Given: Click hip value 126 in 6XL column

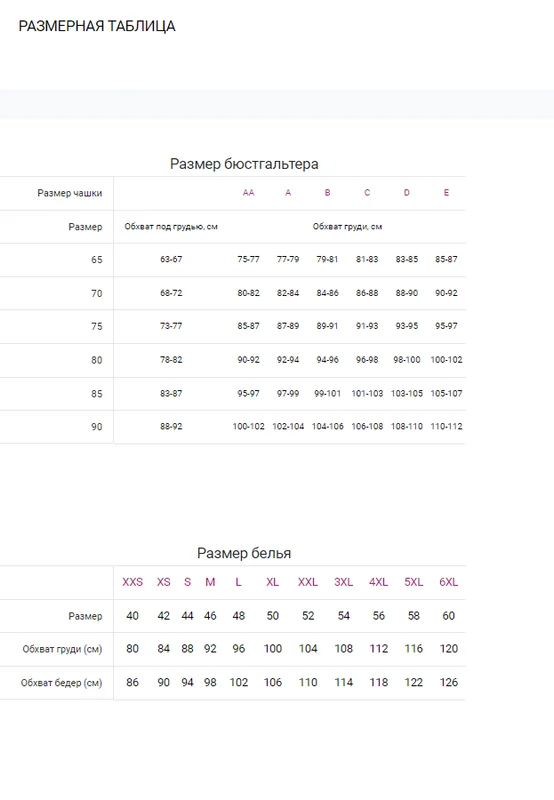Looking at the screenshot, I should 449,683.
